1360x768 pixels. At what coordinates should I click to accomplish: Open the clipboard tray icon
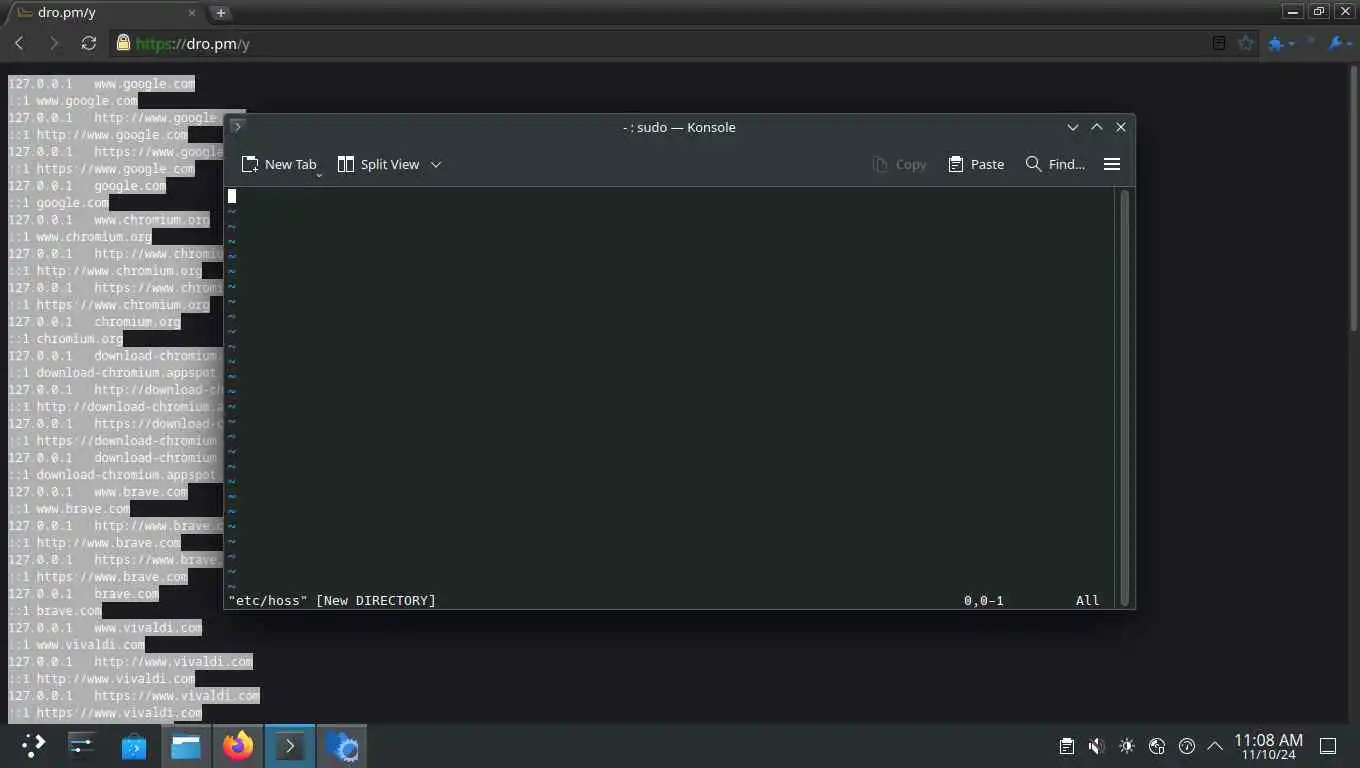click(1067, 746)
